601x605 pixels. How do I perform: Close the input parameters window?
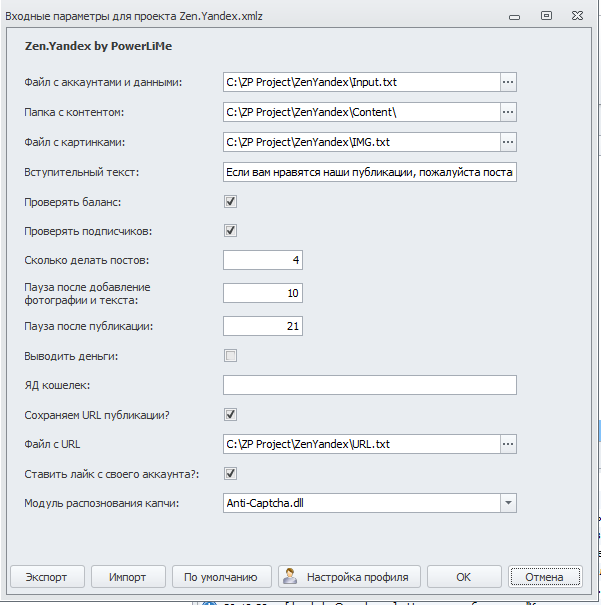coord(577,16)
